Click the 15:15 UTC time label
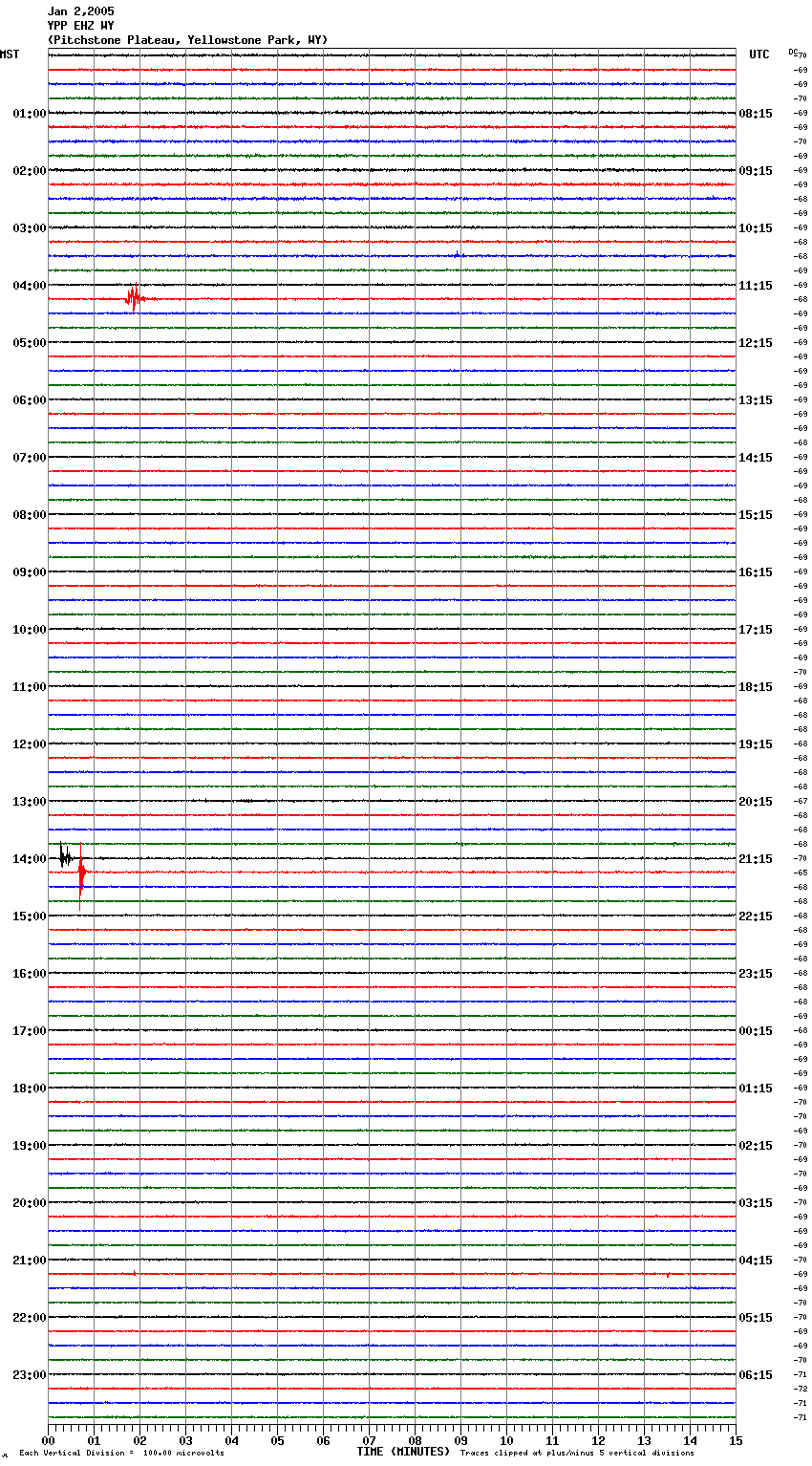 [x=756, y=515]
